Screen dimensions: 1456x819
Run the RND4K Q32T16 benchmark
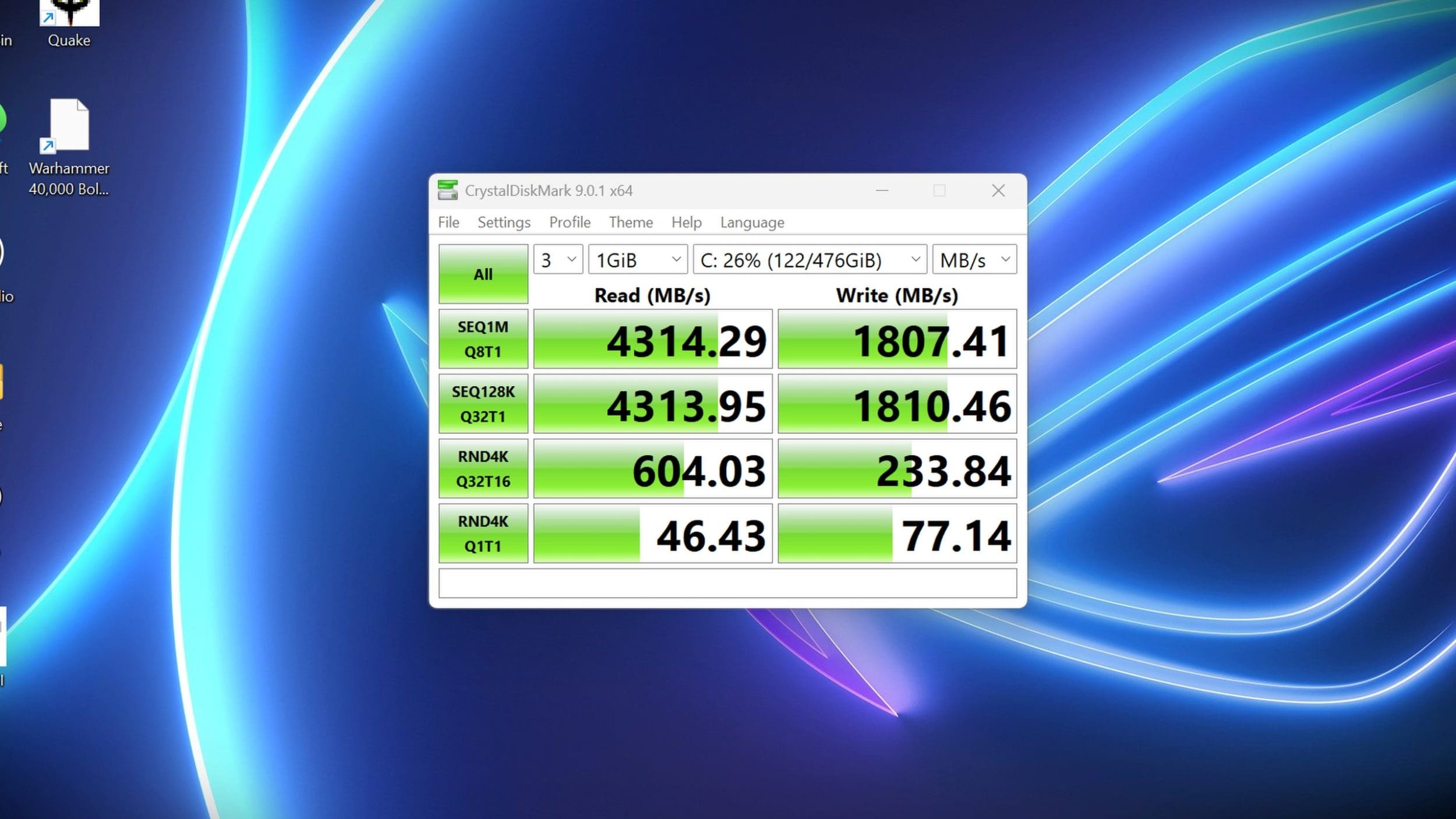483,469
